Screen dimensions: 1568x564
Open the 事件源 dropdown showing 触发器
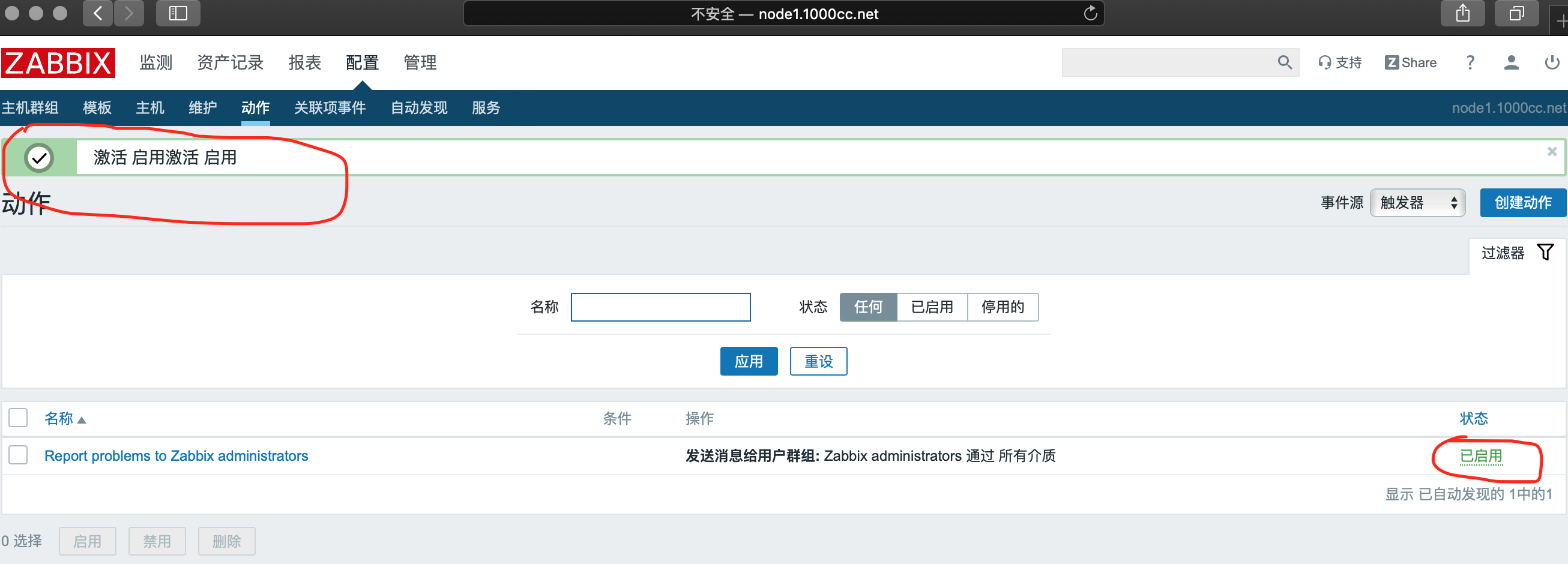1417,203
